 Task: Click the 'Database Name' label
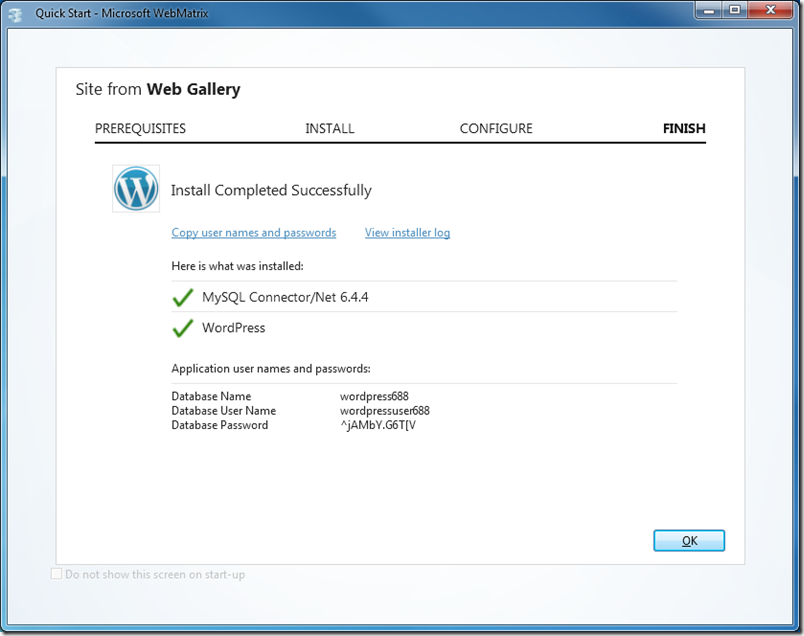[x=211, y=396]
